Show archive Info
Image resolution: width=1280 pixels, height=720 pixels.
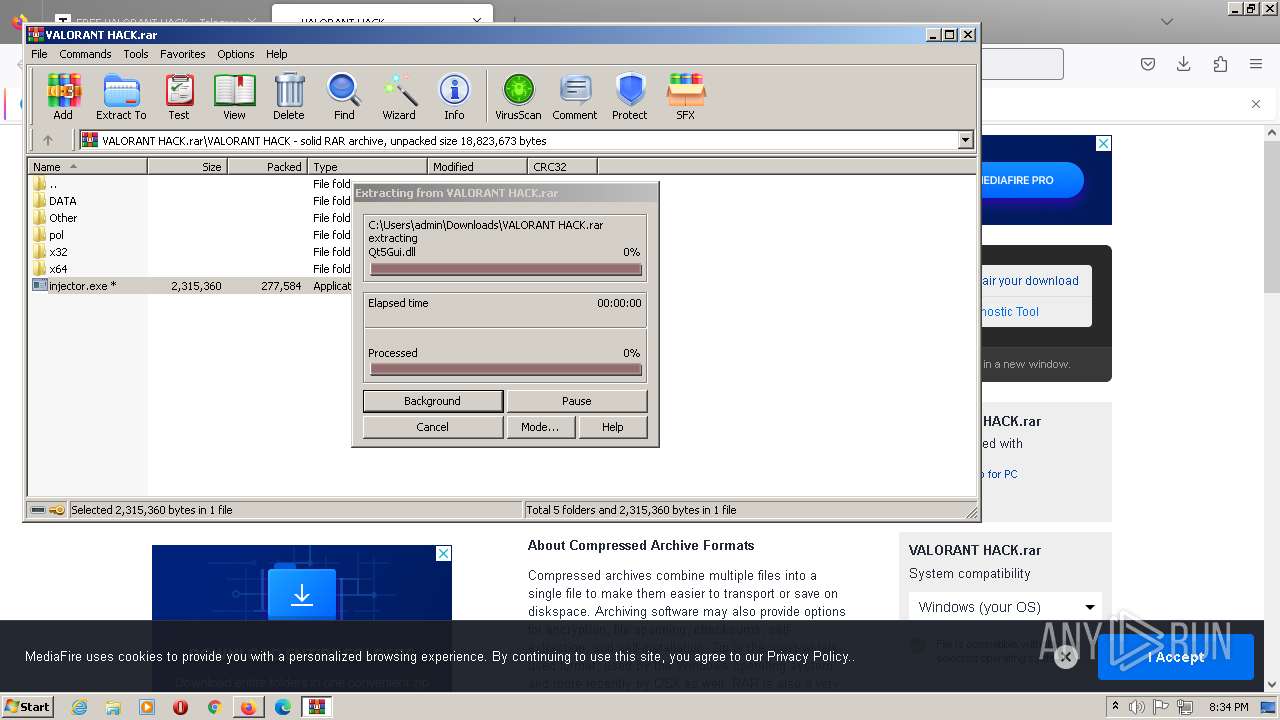pyautogui.click(x=454, y=97)
